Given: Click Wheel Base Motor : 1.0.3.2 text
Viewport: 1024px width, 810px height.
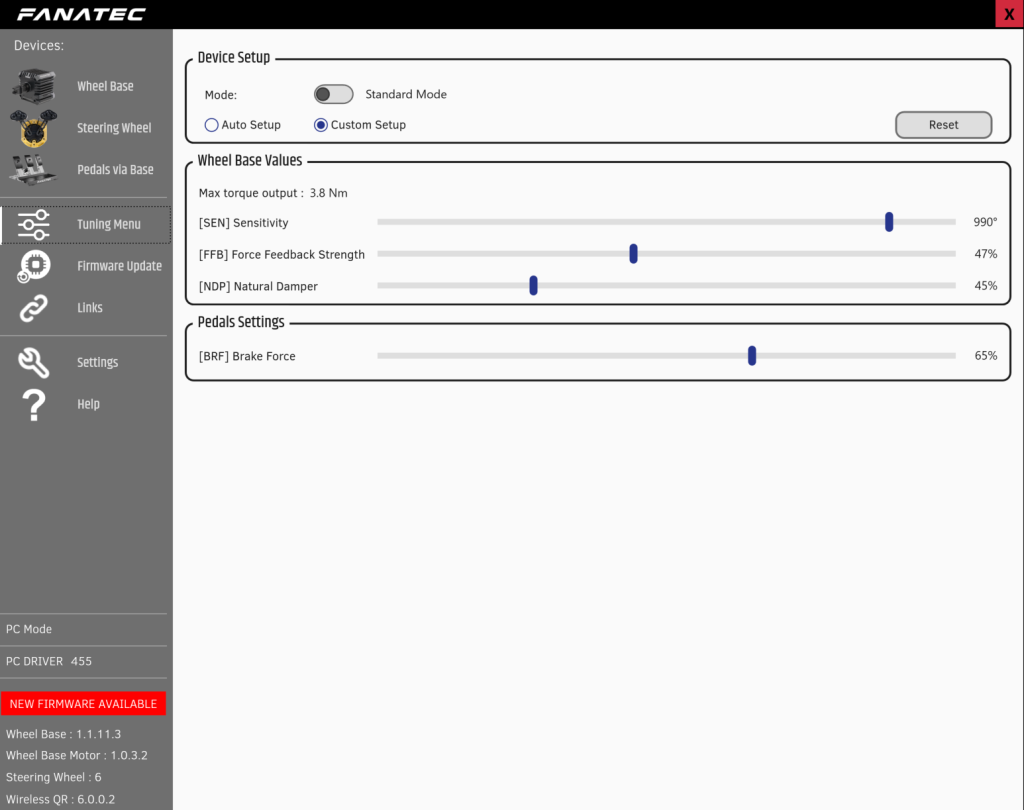Looking at the screenshot, I should tap(76, 755).
